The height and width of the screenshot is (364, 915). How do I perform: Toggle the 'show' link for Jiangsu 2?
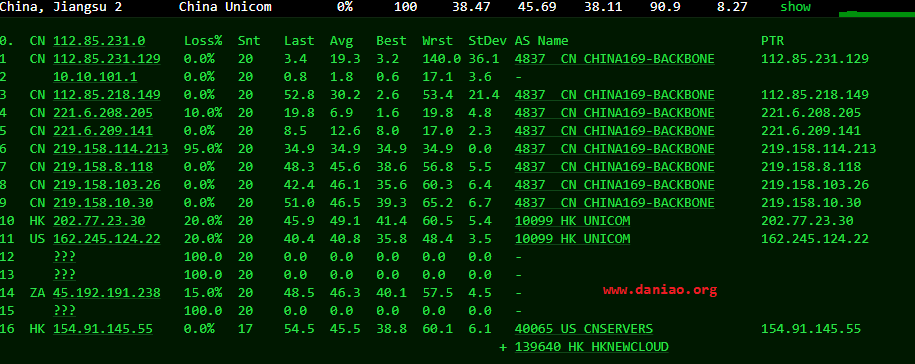[x=795, y=7]
